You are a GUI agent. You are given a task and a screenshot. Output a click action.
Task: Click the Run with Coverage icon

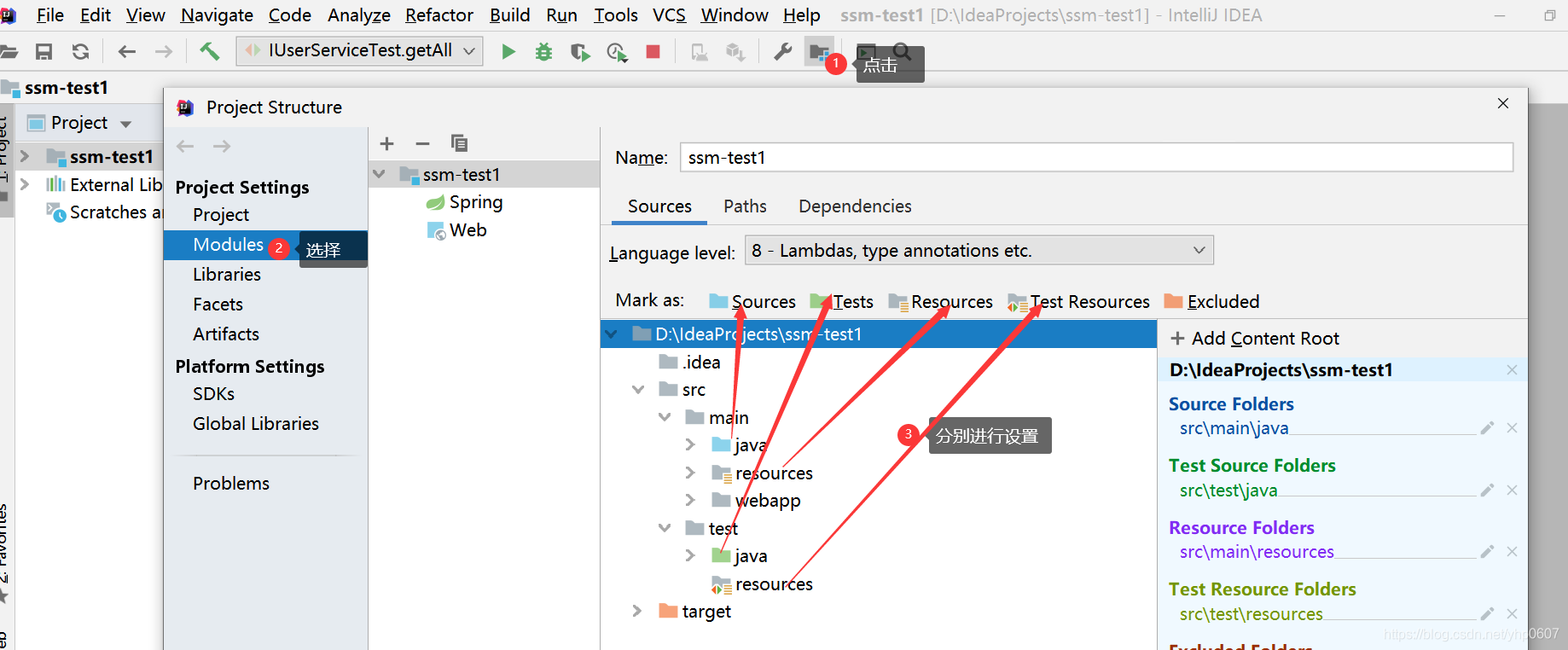580,53
